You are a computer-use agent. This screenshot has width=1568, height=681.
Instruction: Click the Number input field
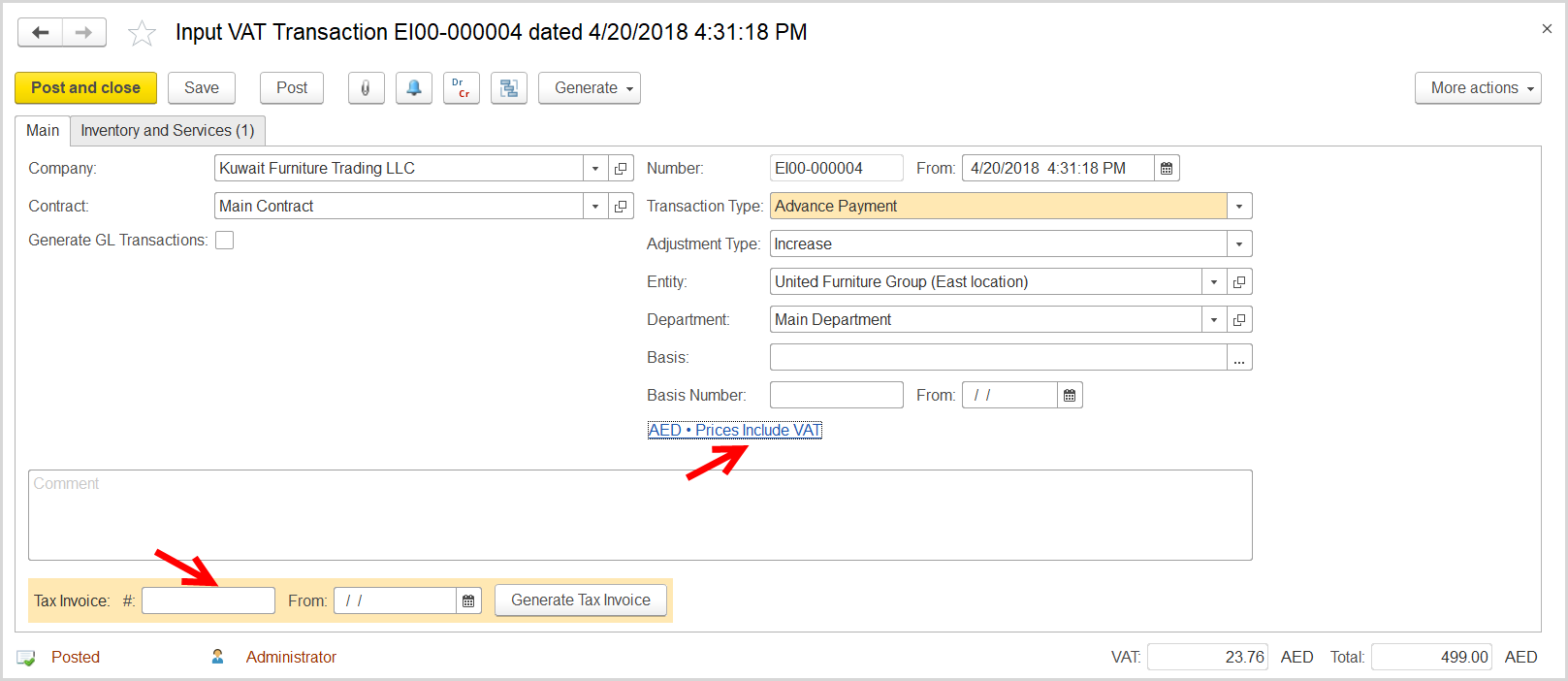(837, 168)
